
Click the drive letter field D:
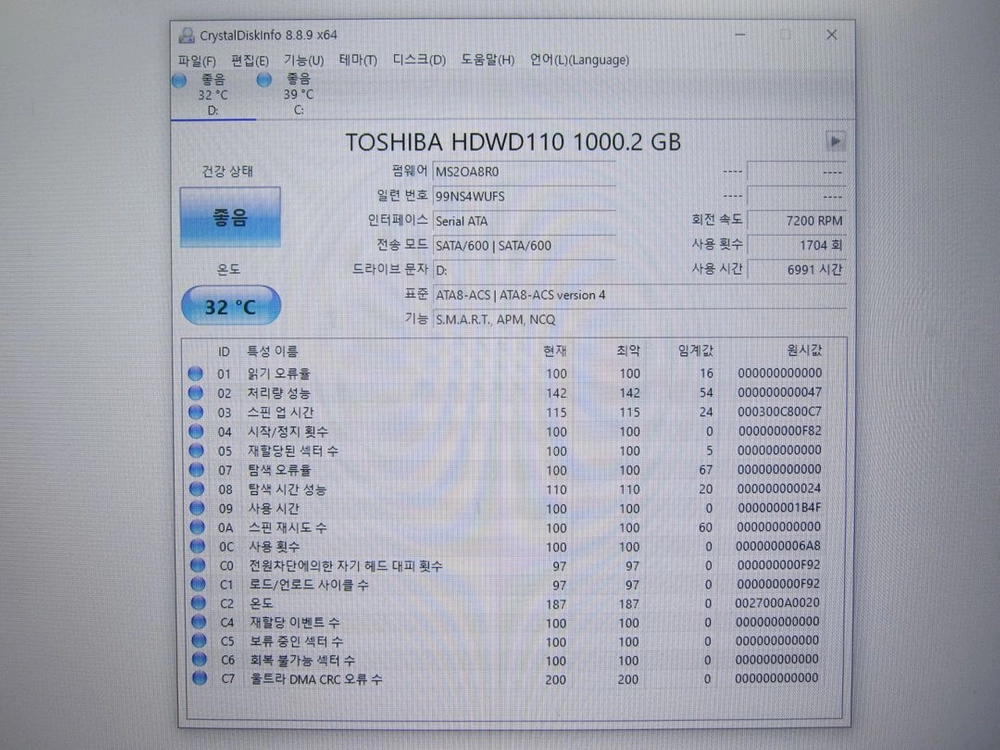[524, 270]
